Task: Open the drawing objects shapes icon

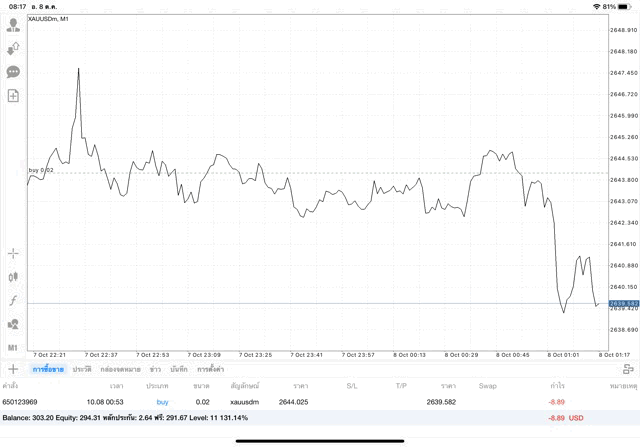Action: click(13, 324)
